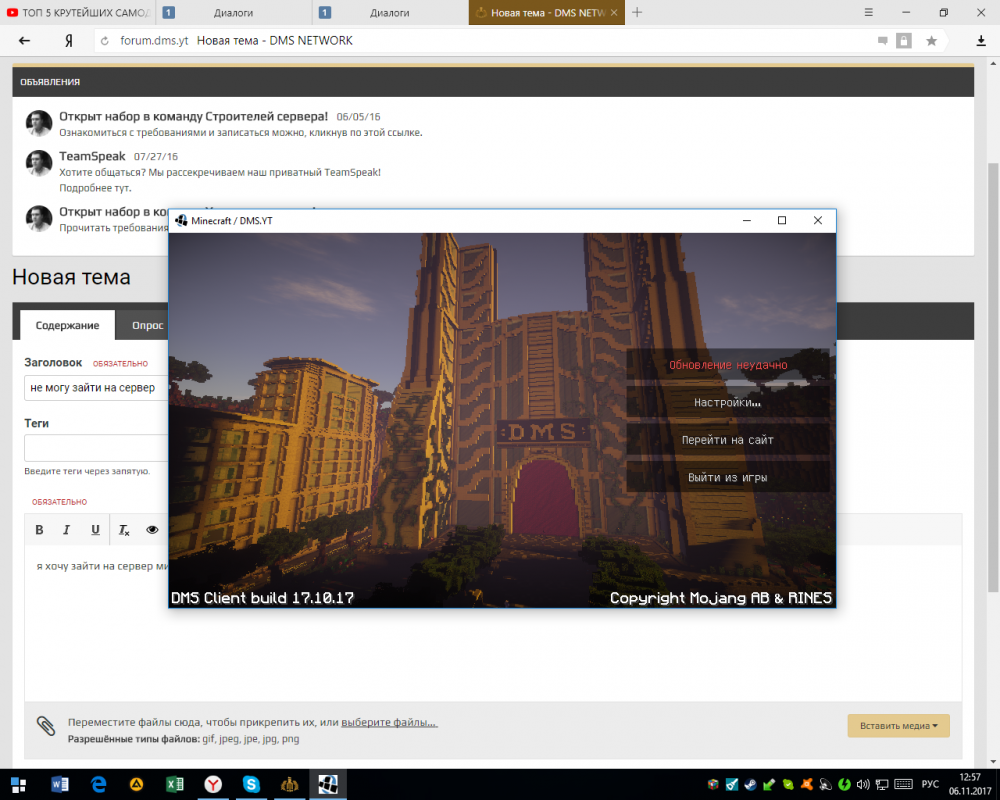This screenshot has height=800, width=1000.
Task: Toggle the editor preview eye icon
Action: coord(153,530)
